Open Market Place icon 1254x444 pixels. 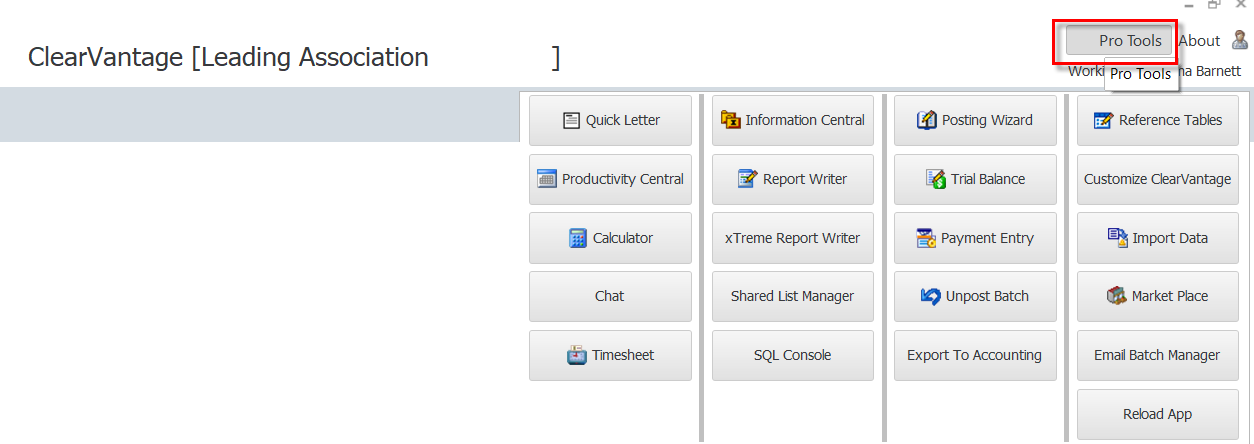[1117, 296]
